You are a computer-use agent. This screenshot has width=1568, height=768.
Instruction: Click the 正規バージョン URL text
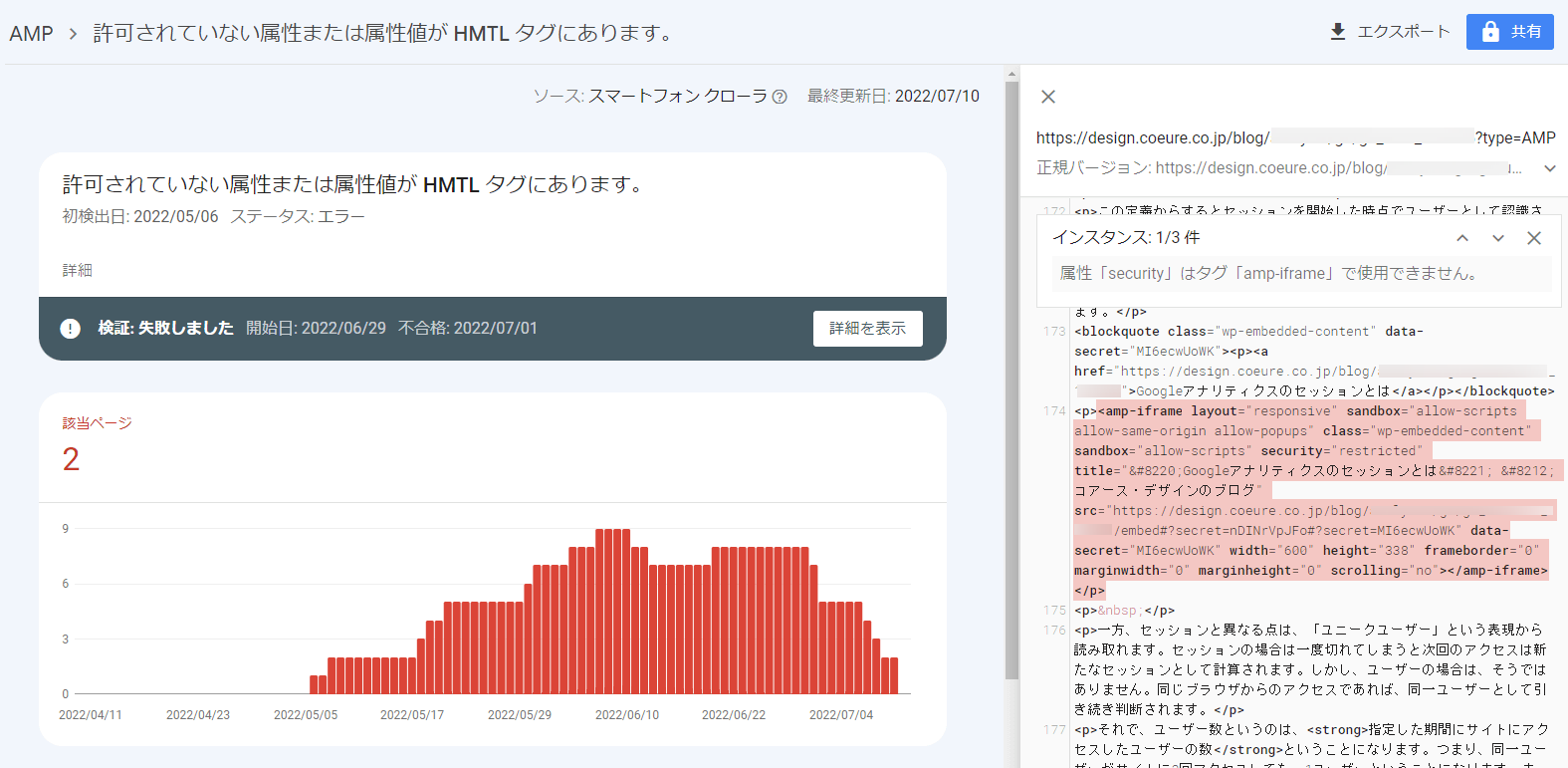click(x=1278, y=168)
